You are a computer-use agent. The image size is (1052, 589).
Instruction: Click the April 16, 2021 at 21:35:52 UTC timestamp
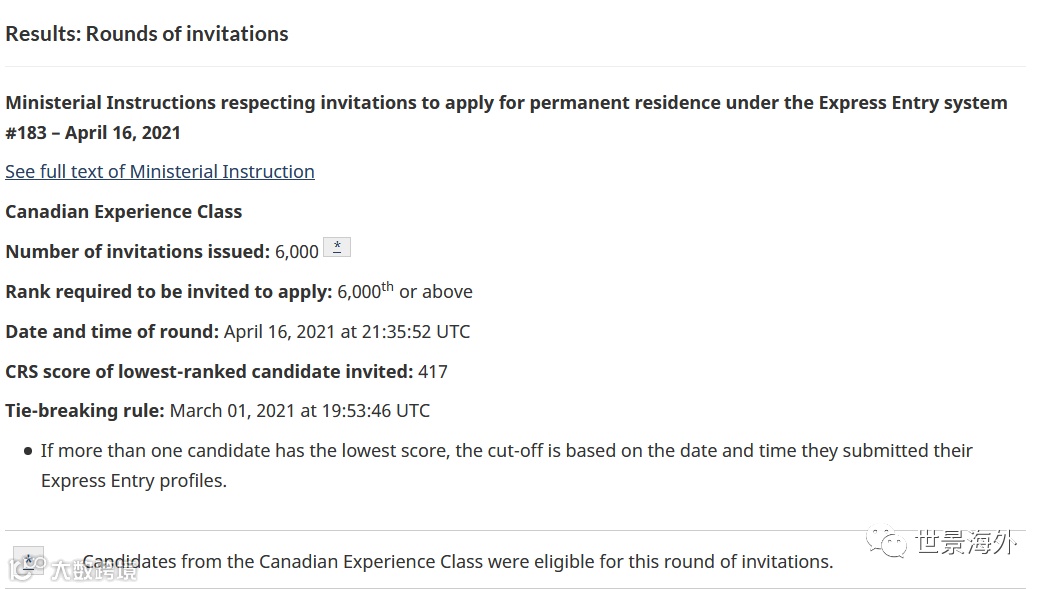[347, 332]
